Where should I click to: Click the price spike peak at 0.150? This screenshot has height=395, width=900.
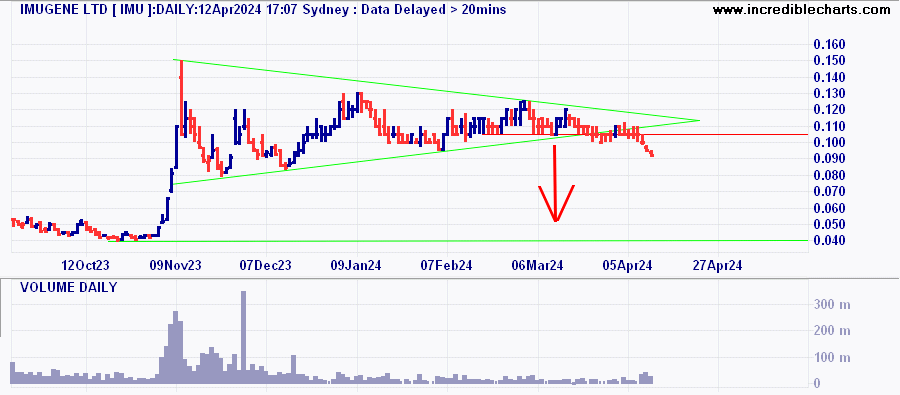[181, 61]
